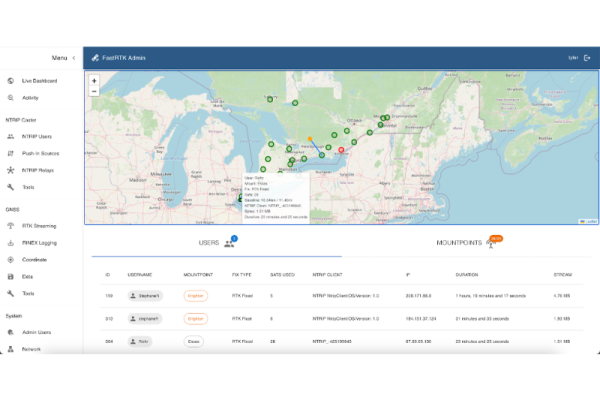
Task: Click the 1.93 MB stream value
Action: [562, 318]
